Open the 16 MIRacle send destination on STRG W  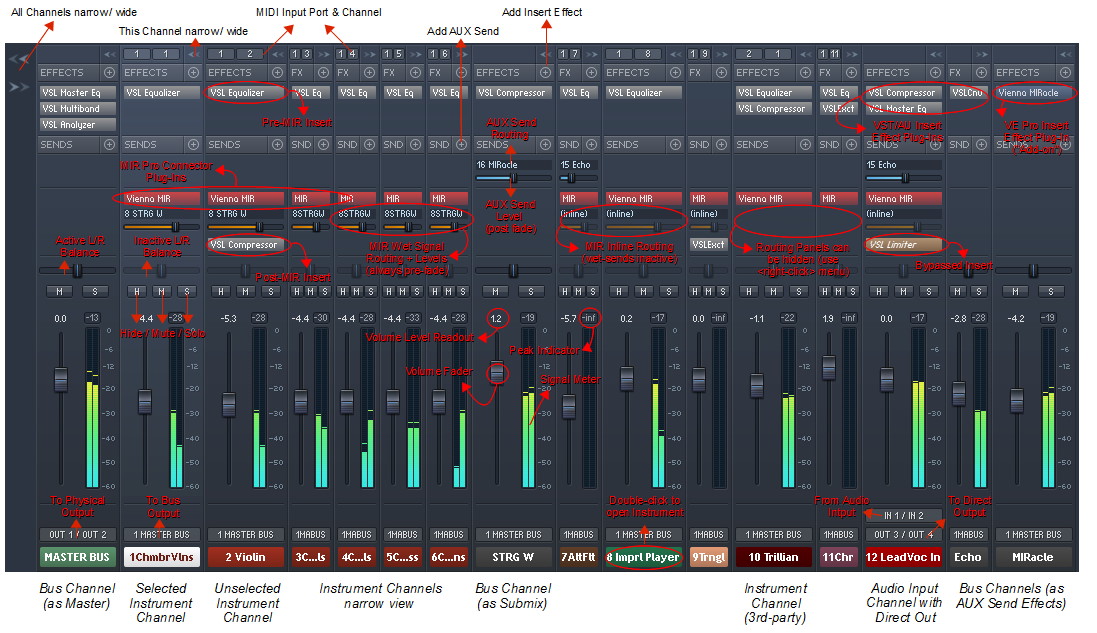(514, 165)
